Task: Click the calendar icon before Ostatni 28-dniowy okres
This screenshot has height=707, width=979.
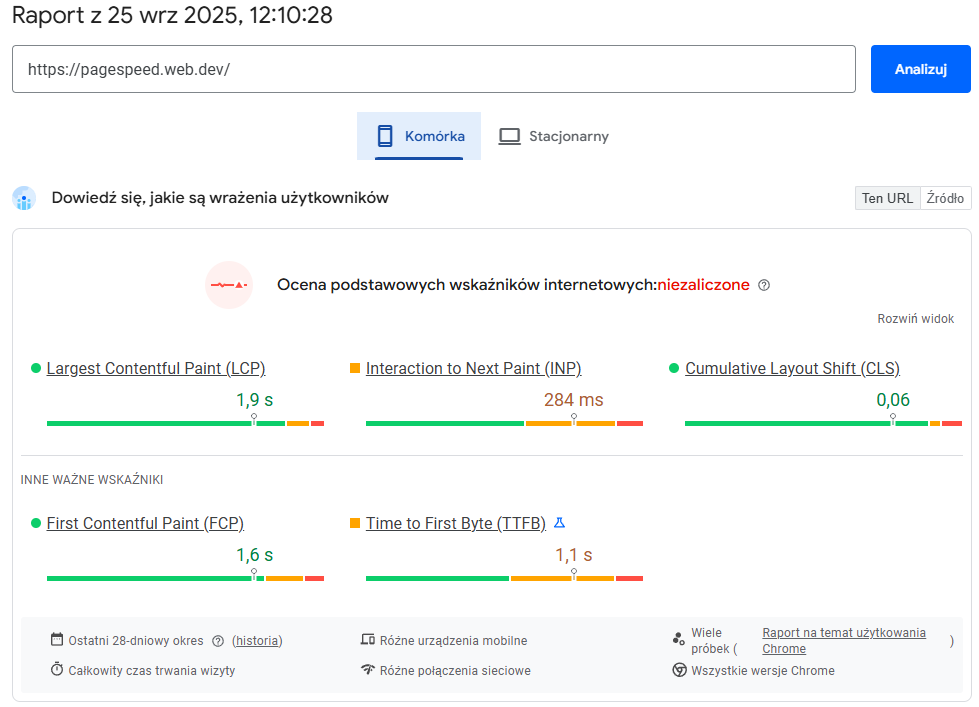Action: [x=57, y=640]
